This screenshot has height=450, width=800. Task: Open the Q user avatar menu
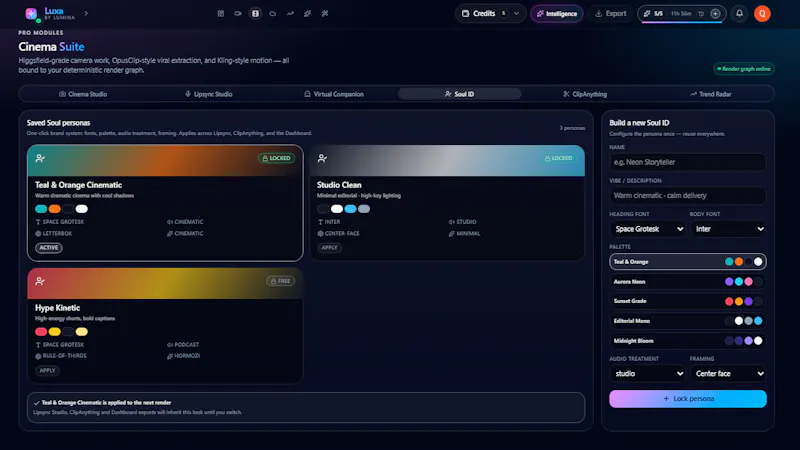click(762, 14)
